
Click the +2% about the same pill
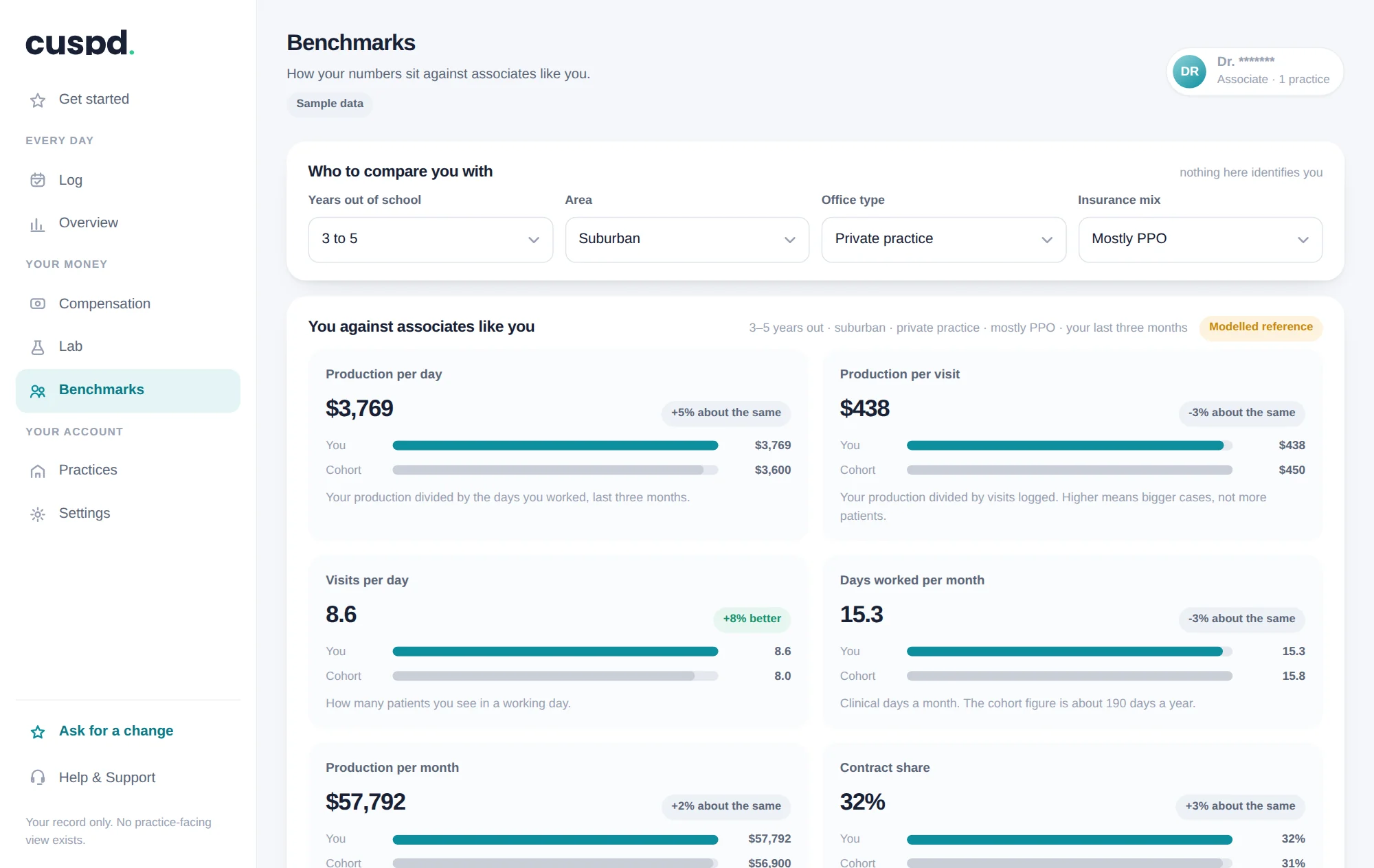click(x=726, y=806)
